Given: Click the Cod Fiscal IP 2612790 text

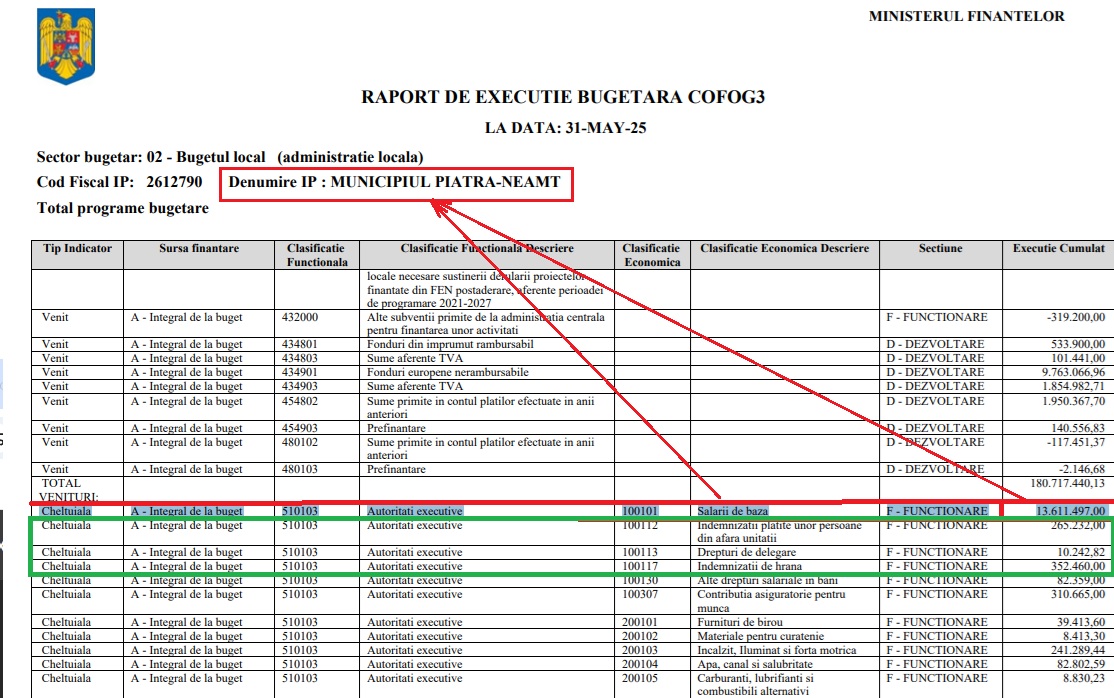Looking at the screenshot, I should pyautogui.click(x=119, y=182).
